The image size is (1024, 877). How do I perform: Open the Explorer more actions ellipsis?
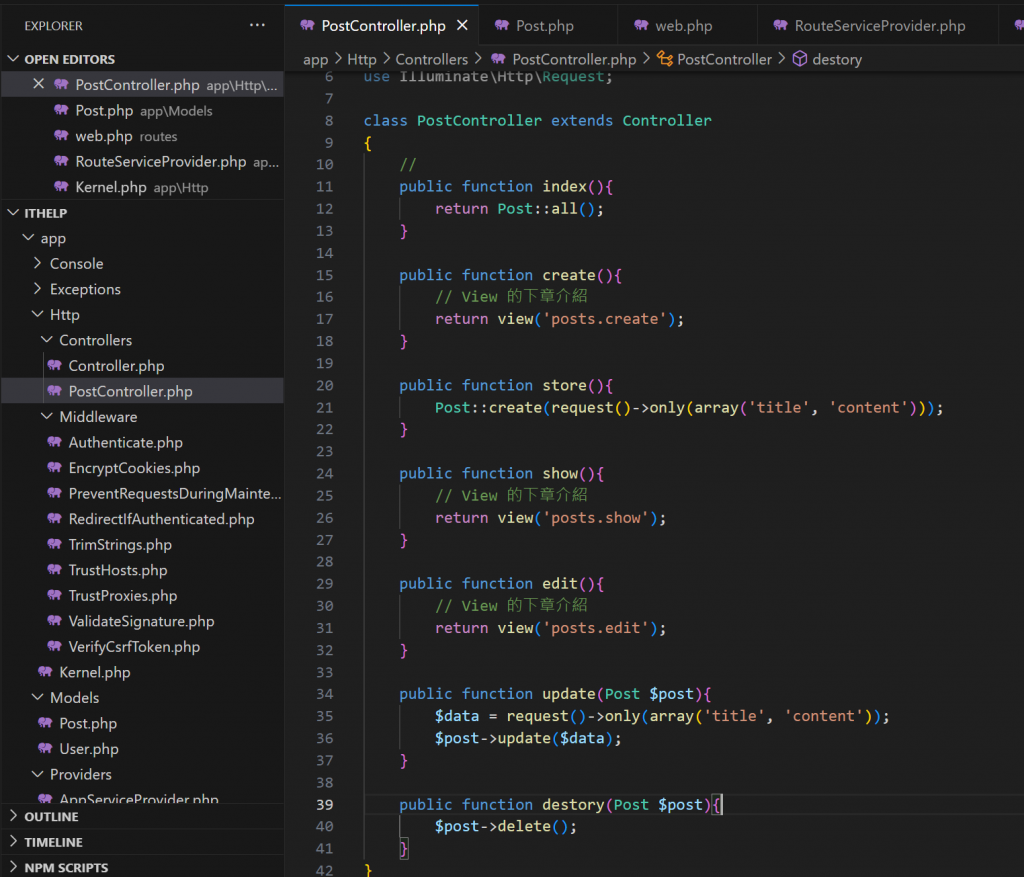(x=257, y=25)
